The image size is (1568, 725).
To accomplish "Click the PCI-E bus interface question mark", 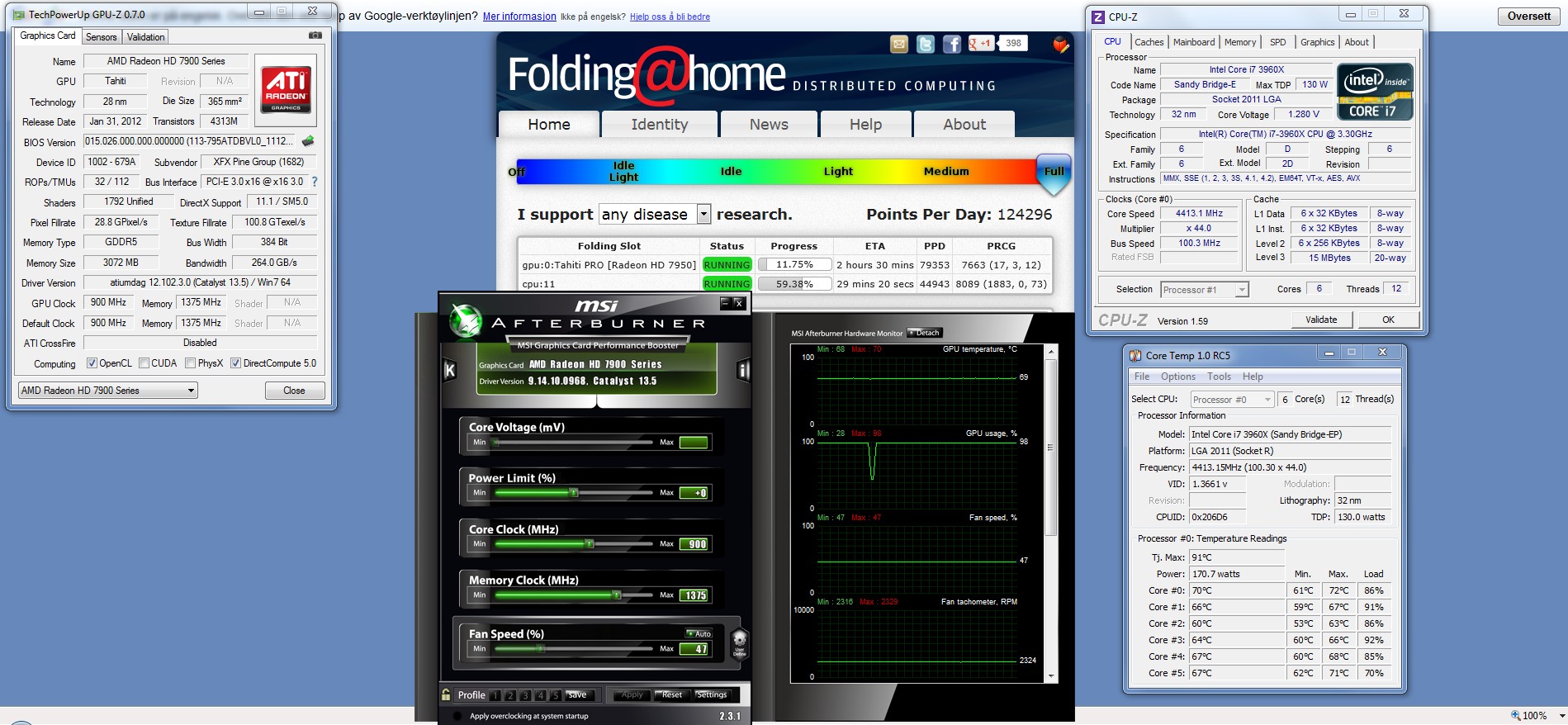I will pos(315,182).
